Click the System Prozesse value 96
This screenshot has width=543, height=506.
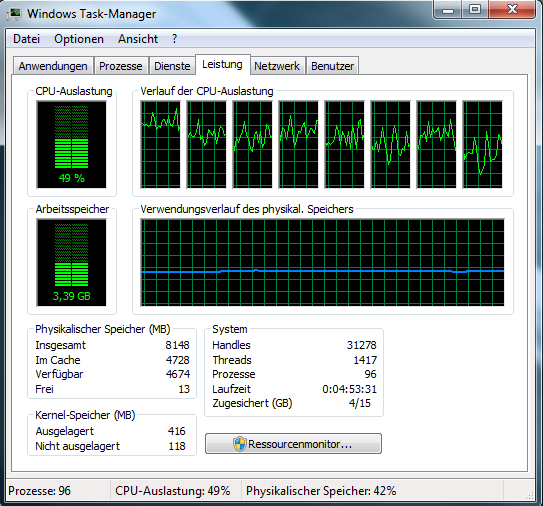(370, 374)
